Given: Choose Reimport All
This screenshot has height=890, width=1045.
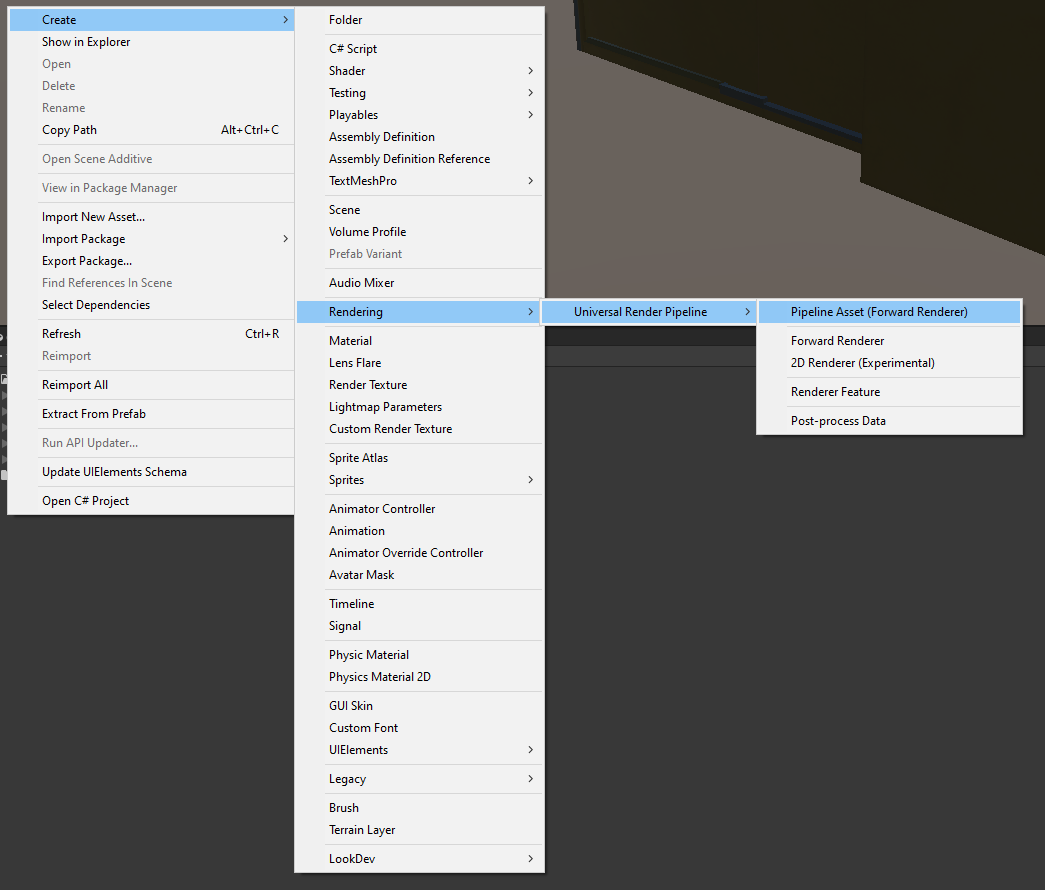Looking at the screenshot, I should (151, 385).
